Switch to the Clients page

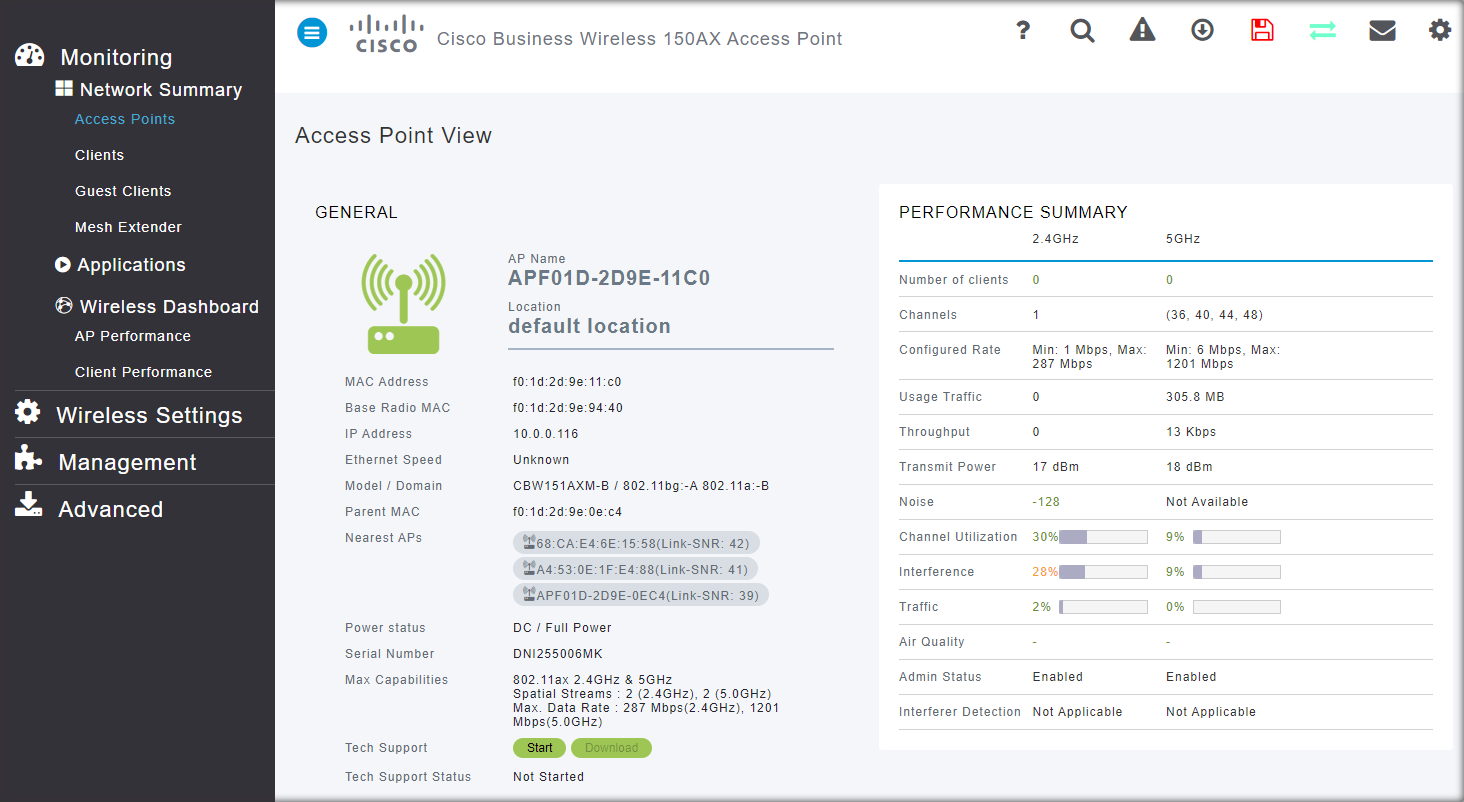[99, 155]
